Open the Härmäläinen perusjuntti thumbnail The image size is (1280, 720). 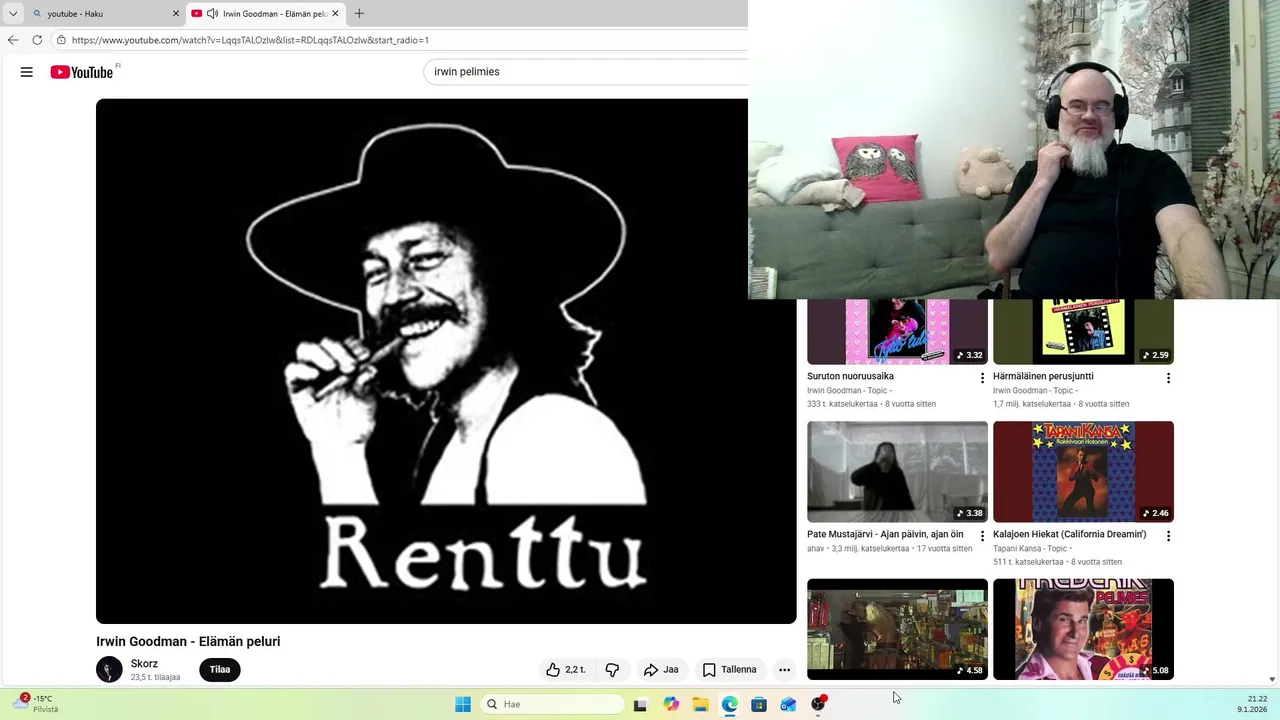point(1083,332)
